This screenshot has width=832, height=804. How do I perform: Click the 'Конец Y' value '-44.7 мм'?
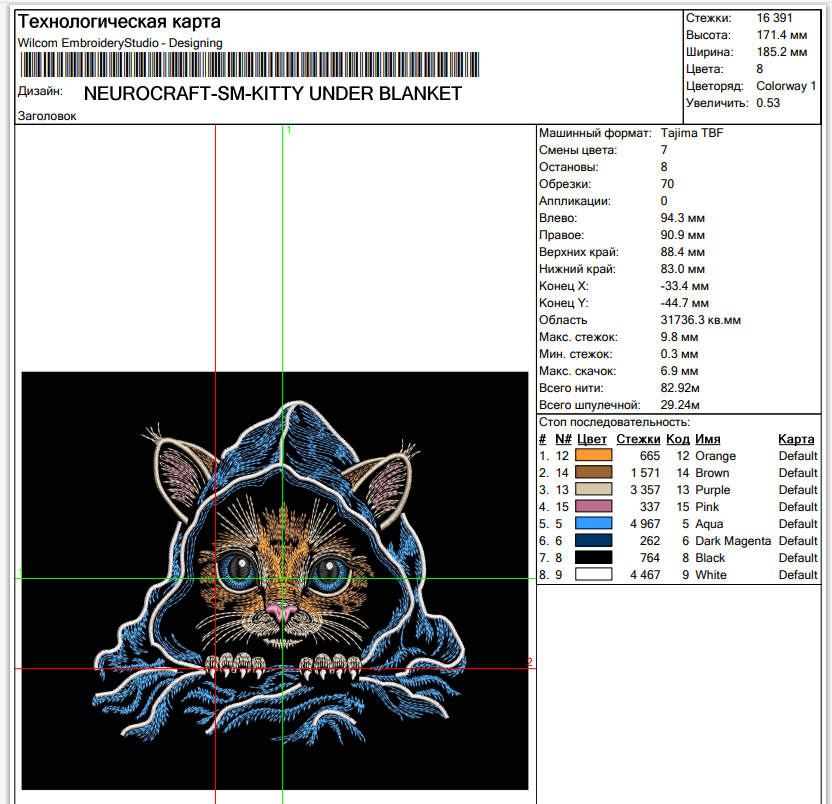tap(684, 303)
